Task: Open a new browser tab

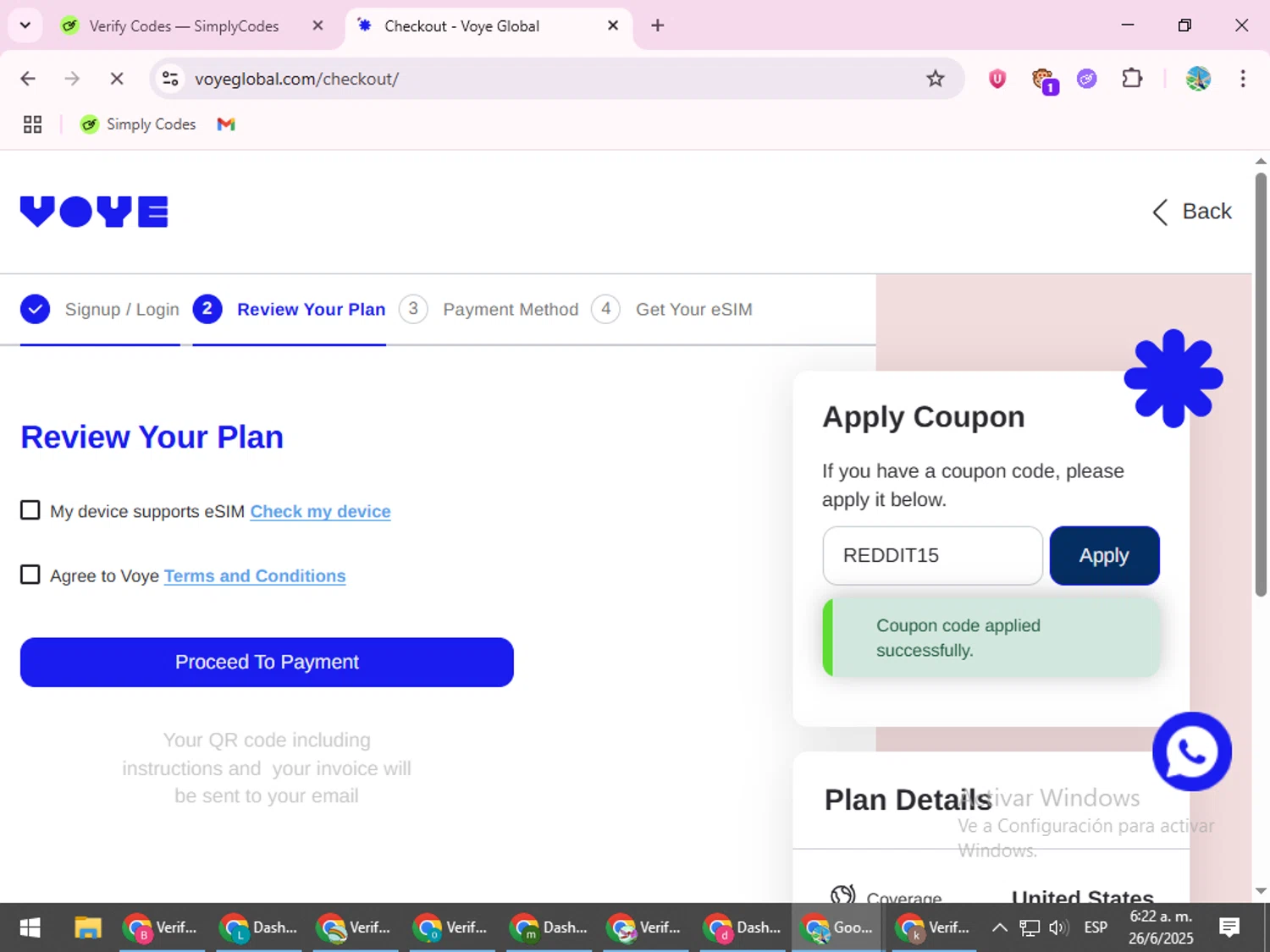Action: [657, 25]
